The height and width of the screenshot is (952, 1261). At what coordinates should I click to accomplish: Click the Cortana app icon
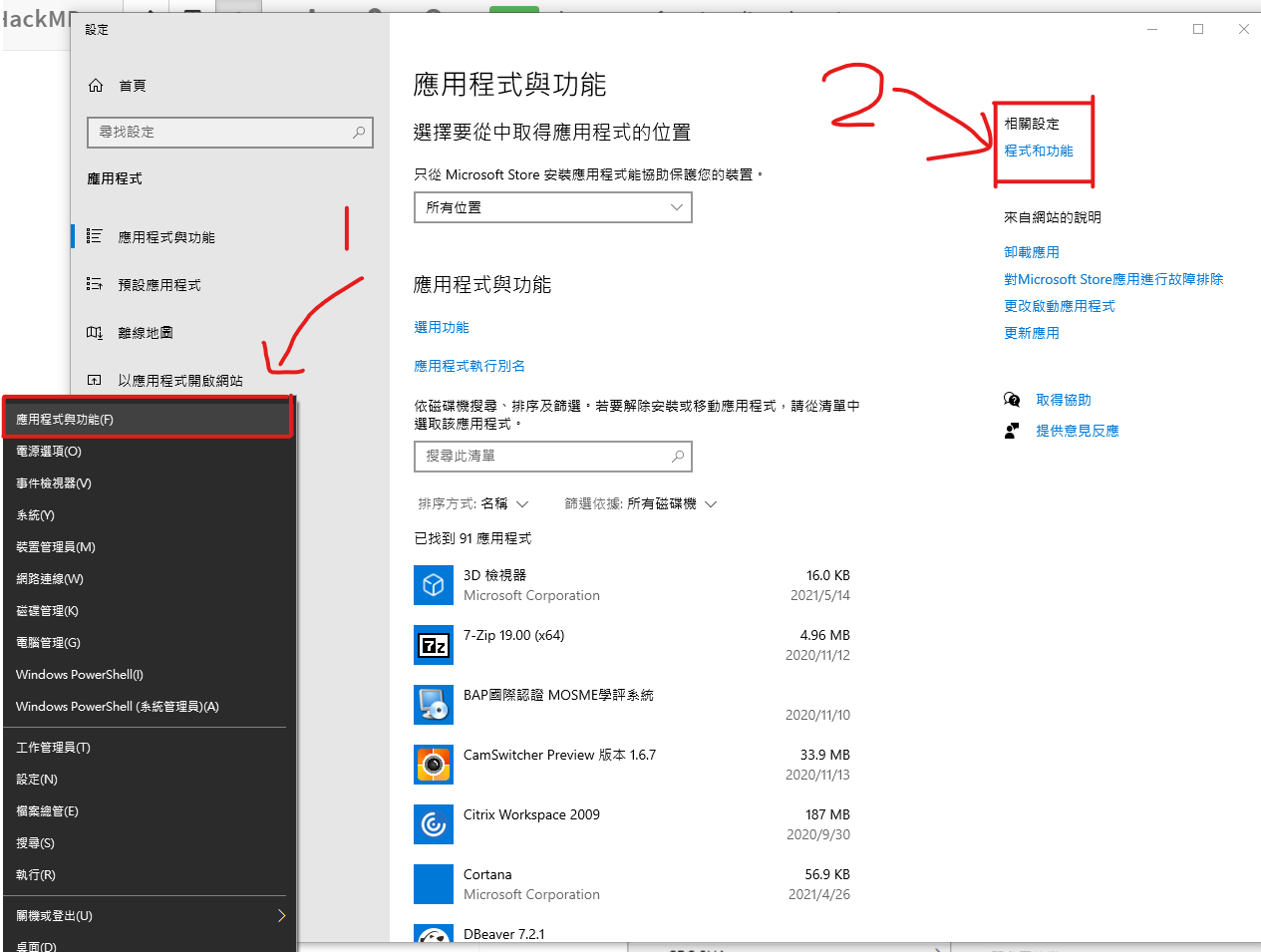coord(434,884)
